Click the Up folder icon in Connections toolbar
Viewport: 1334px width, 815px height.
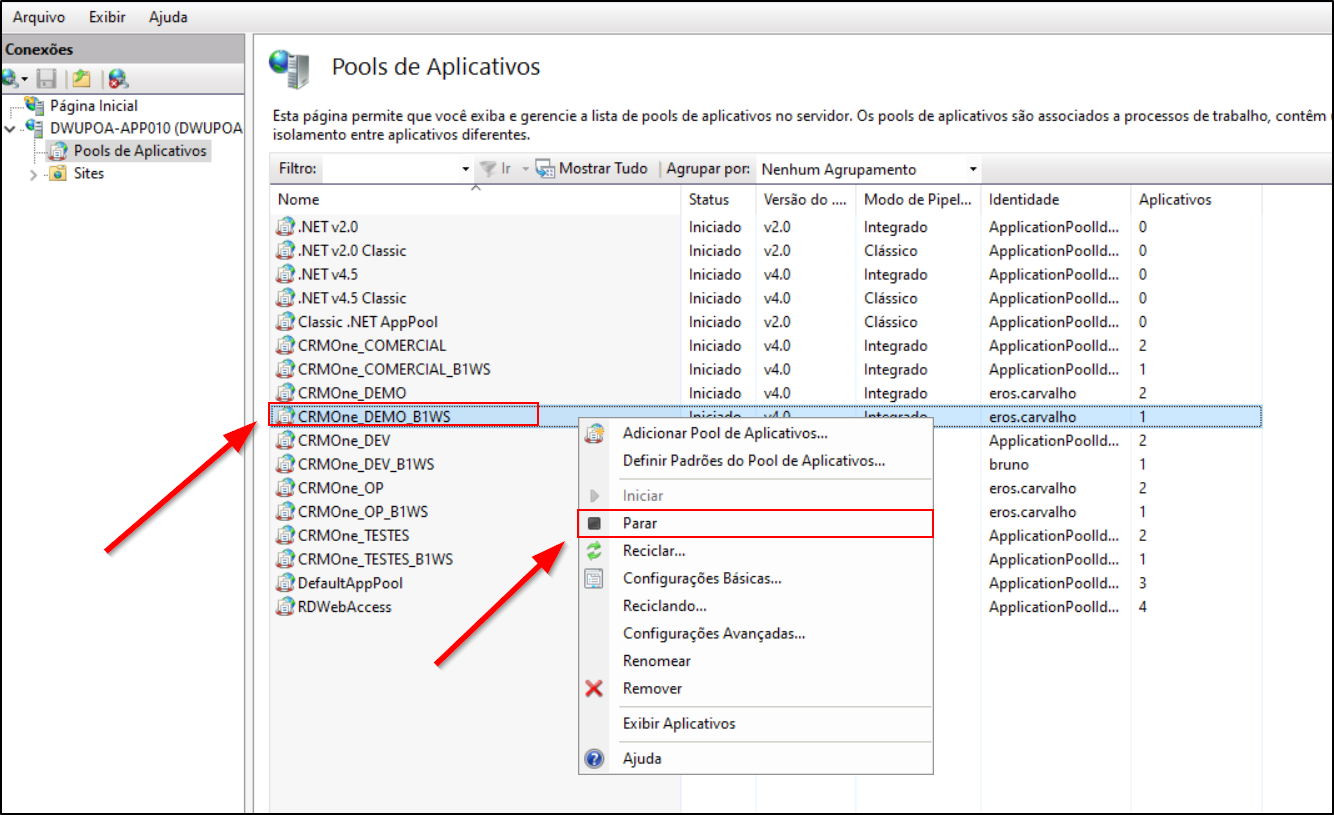(82, 78)
